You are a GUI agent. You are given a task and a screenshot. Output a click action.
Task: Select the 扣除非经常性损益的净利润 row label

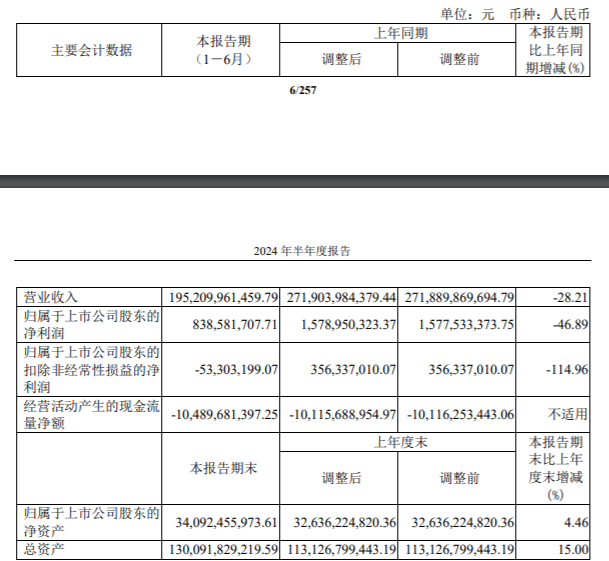tap(92, 369)
